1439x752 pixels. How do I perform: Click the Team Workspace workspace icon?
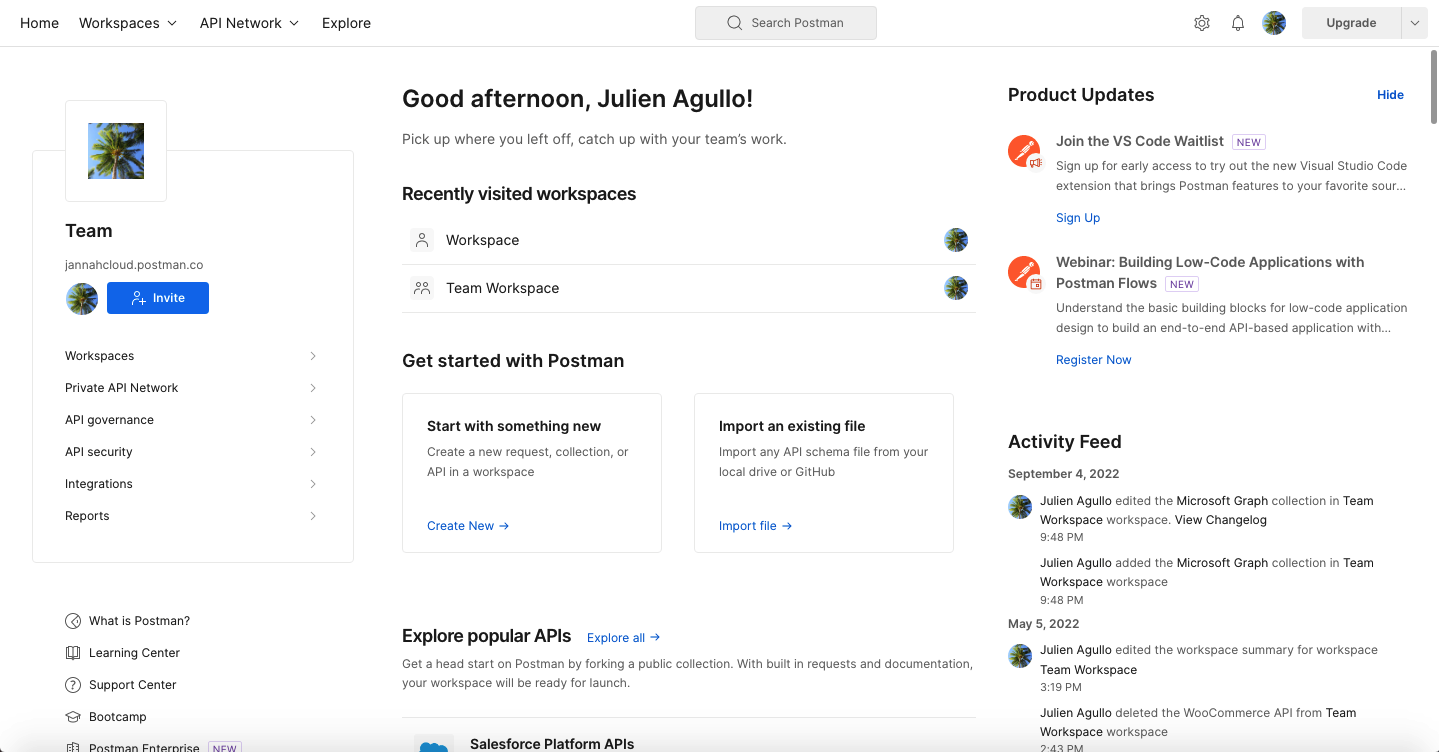click(422, 288)
